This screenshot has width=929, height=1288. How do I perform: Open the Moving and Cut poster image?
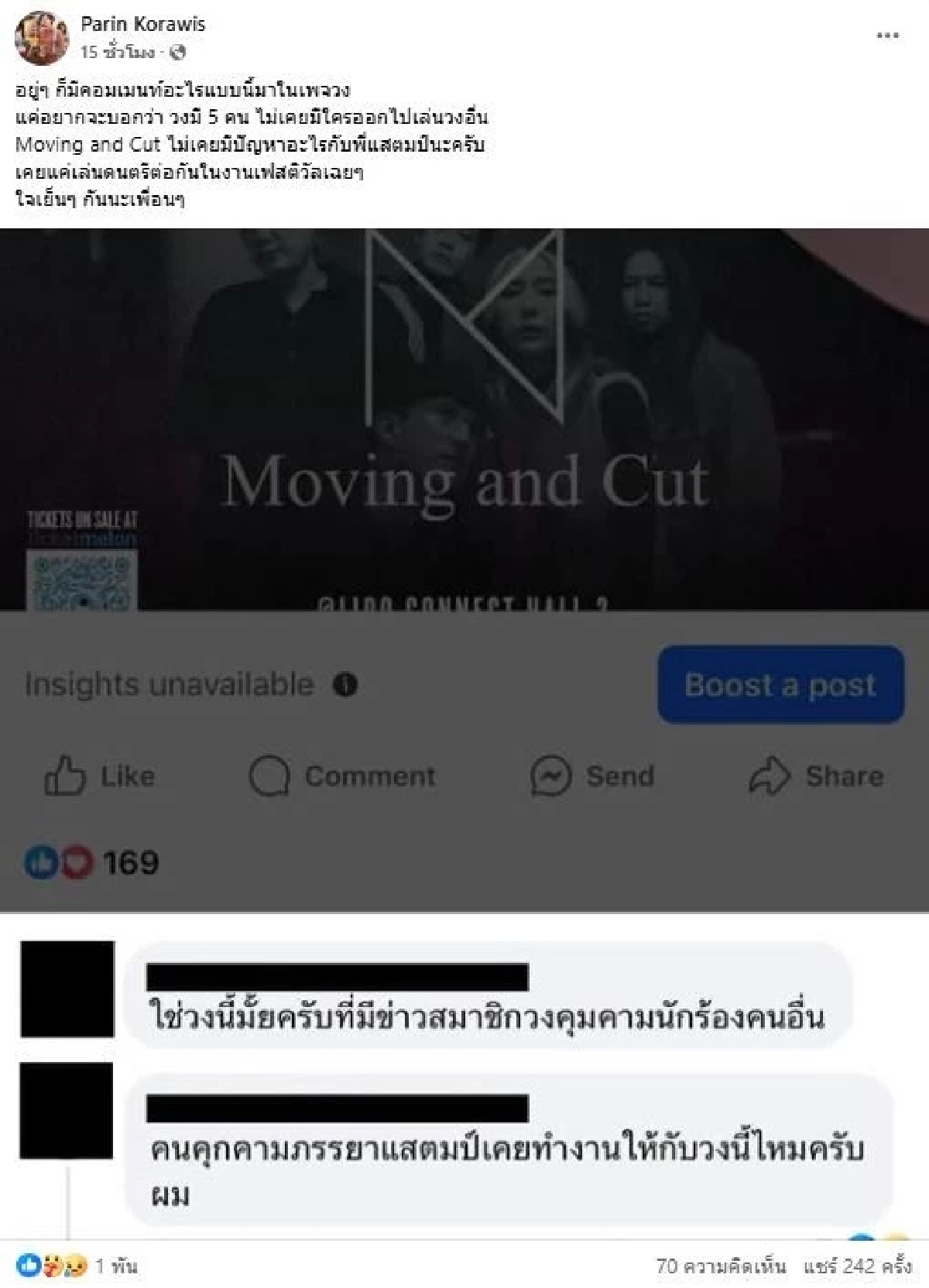pyautogui.click(x=464, y=419)
